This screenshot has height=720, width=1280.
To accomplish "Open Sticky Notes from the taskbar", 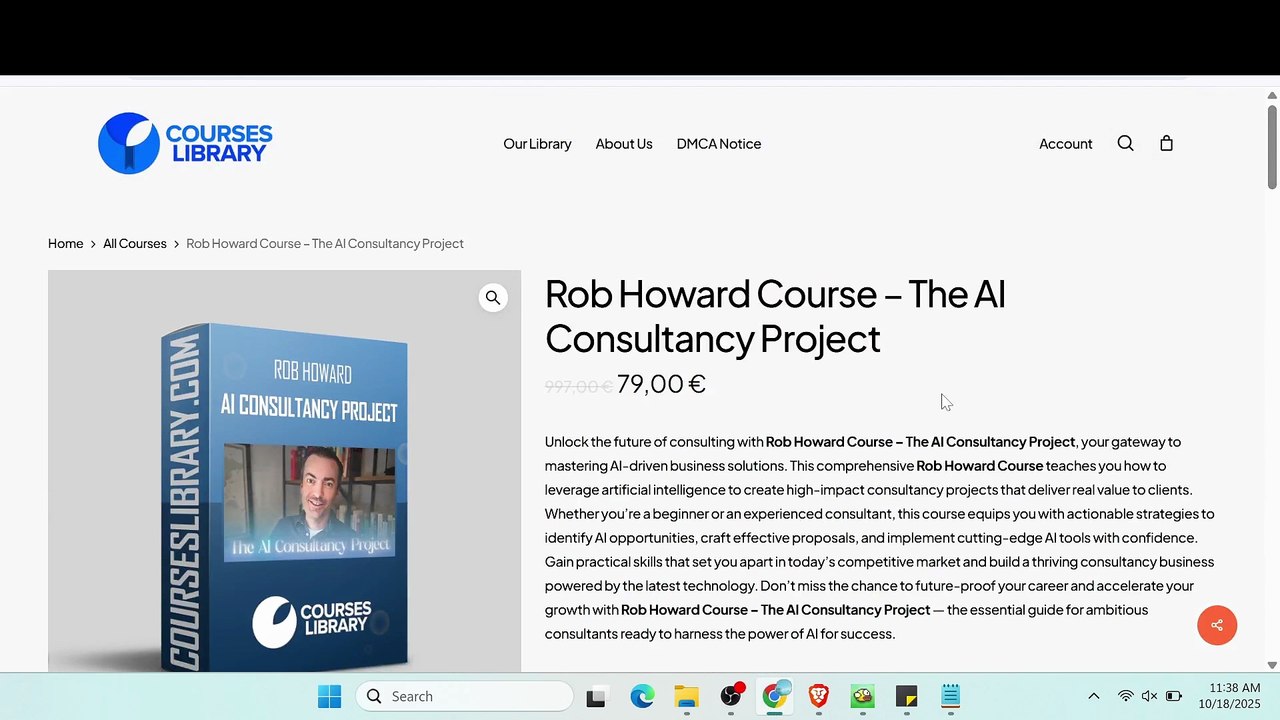I will click(x=907, y=696).
